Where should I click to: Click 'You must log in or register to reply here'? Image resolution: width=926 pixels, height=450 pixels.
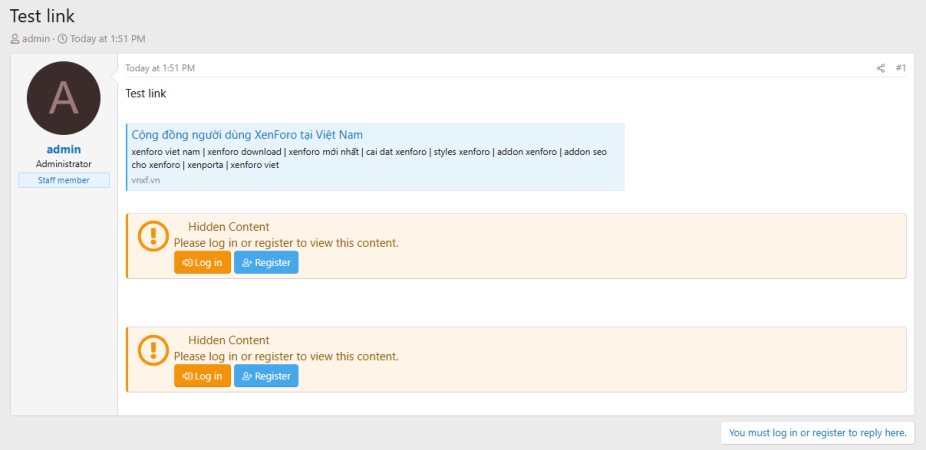817,433
